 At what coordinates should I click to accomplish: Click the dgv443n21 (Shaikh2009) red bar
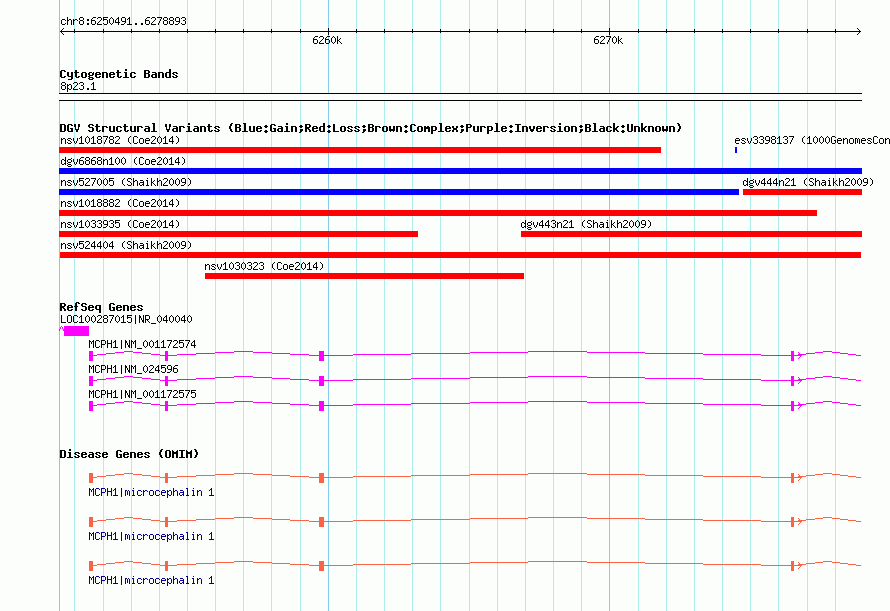click(x=691, y=234)
